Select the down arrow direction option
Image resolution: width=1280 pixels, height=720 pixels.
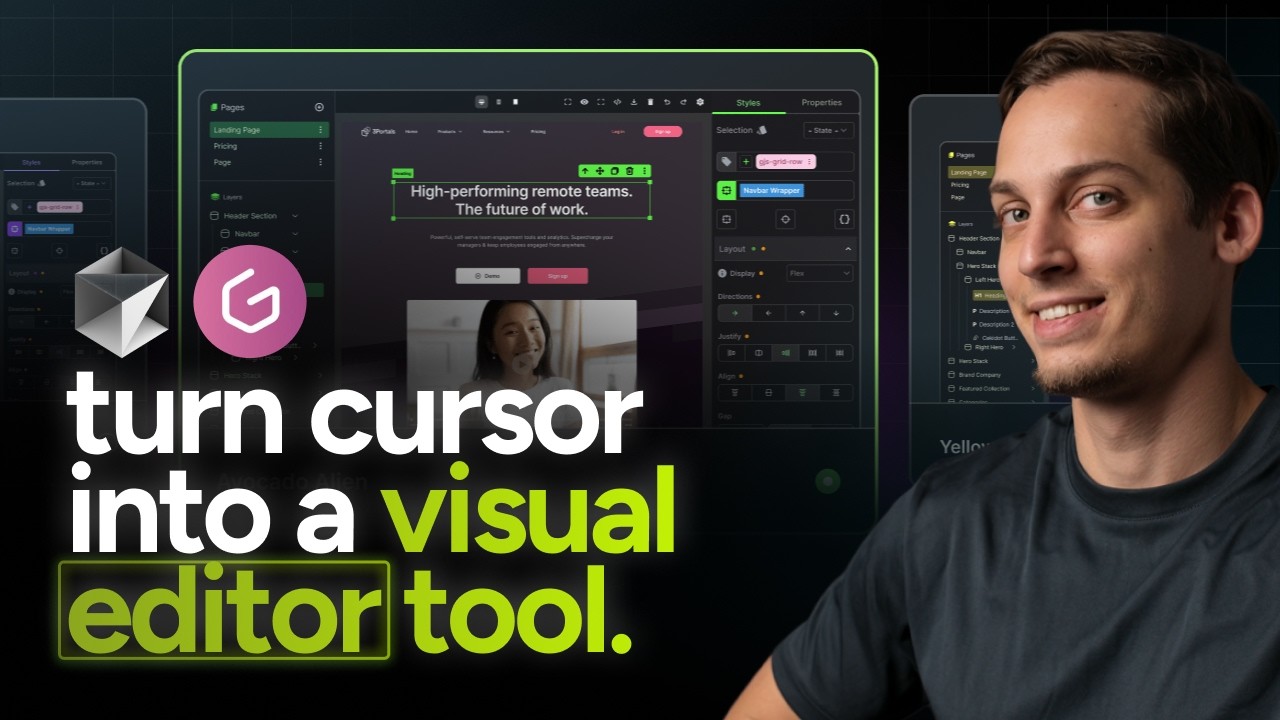click(836, 313)
